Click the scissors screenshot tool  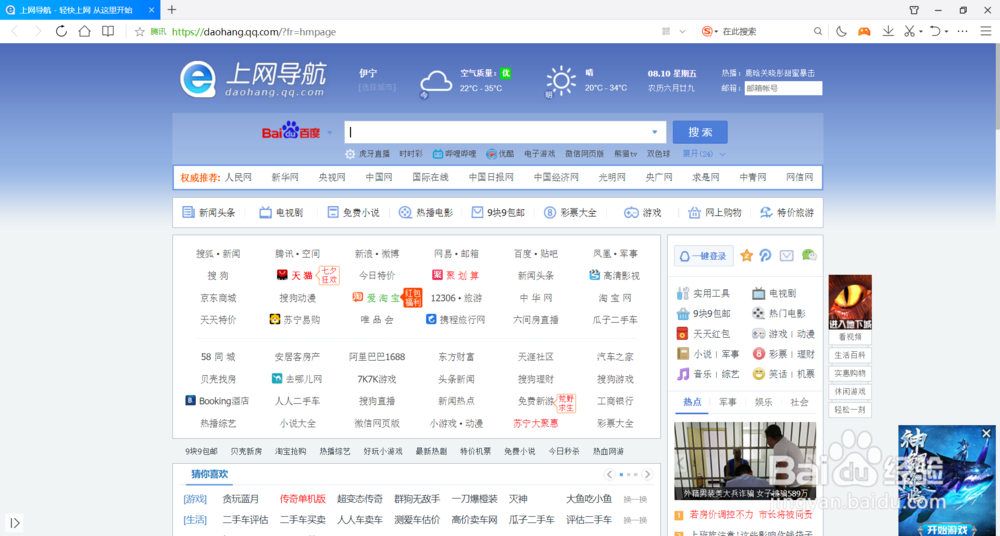[909, 31]
